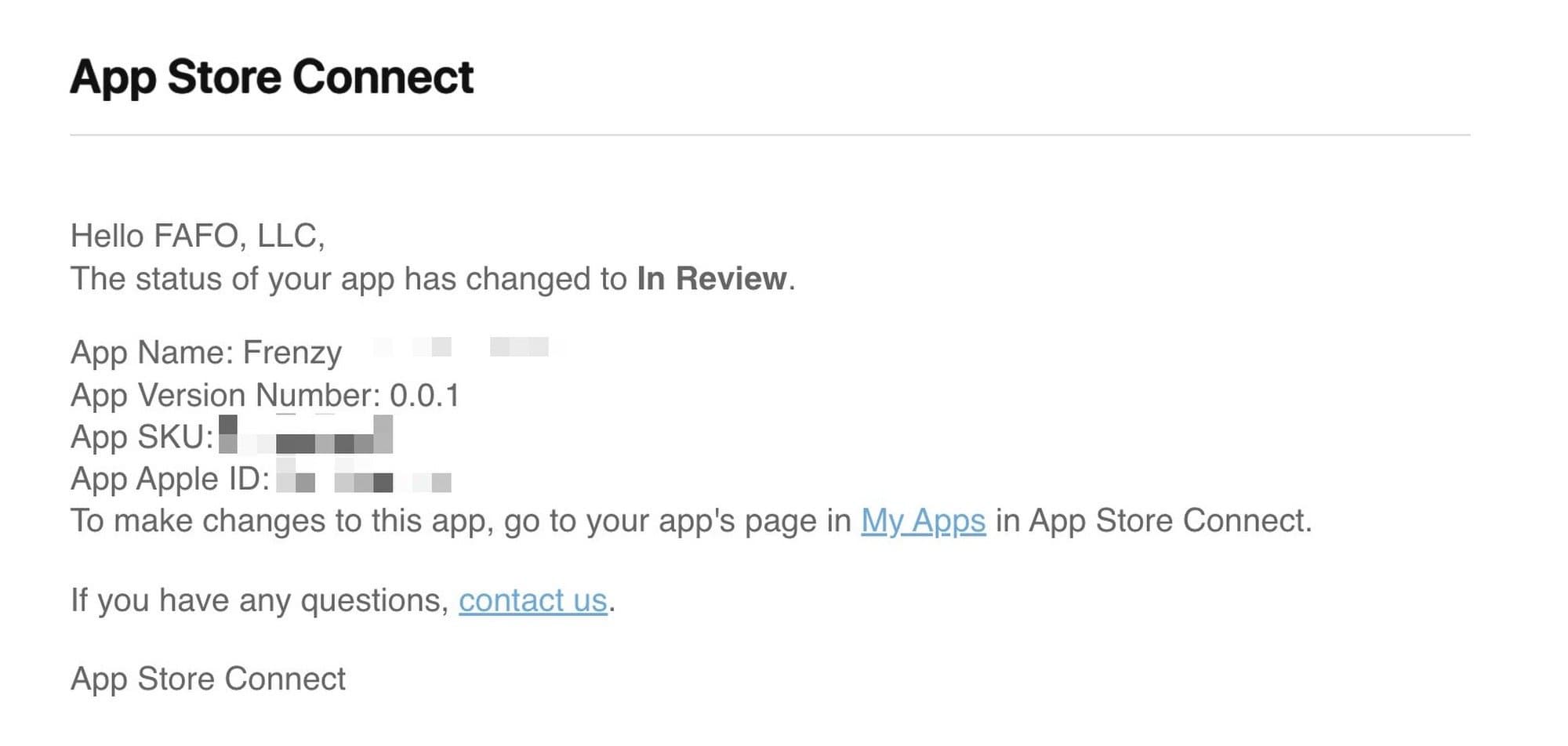Click the 'If you have any questions' text
Image resolution: width=1568 pixels, height=746 pixels.
coord(259,601)
